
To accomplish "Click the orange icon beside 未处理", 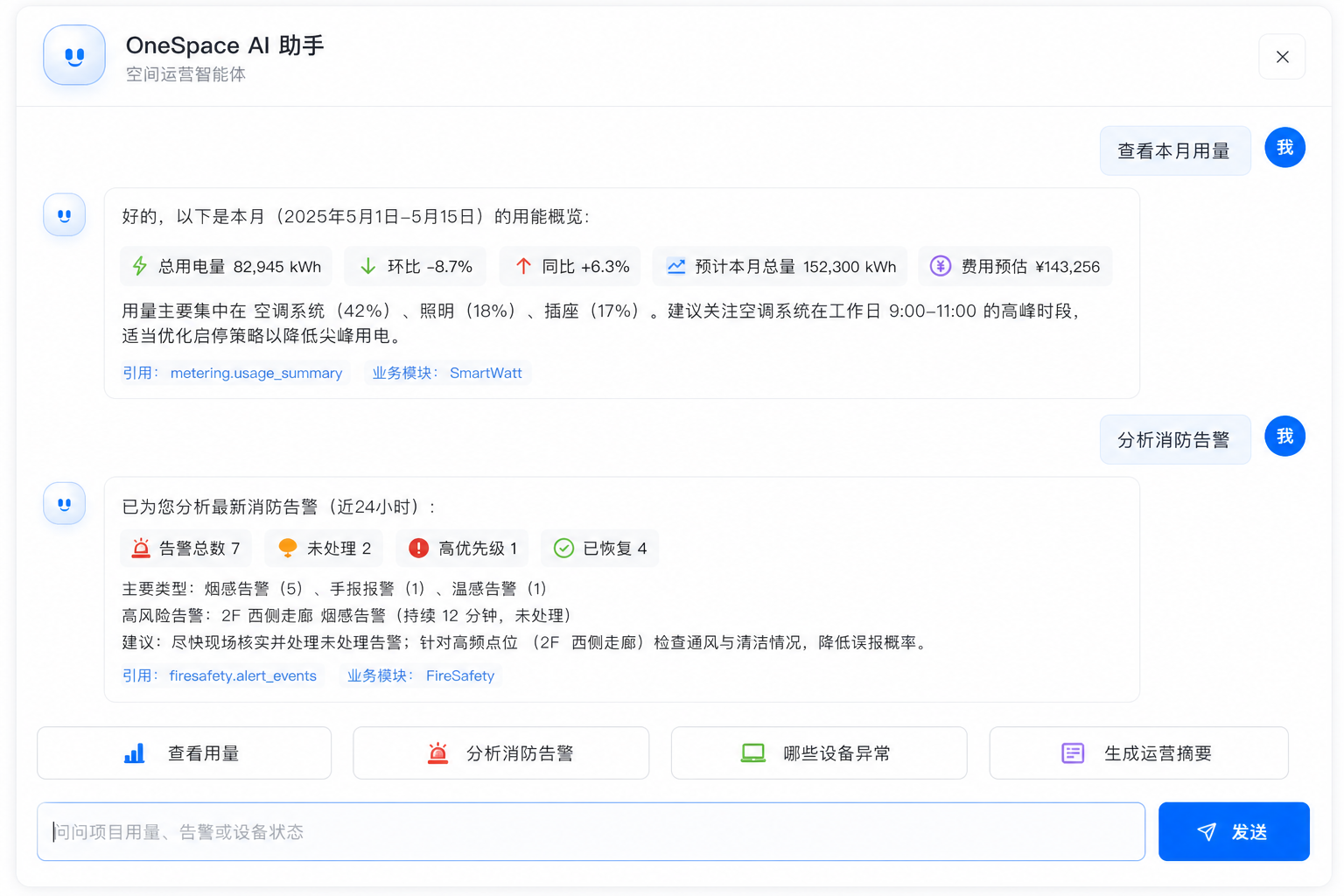I will pyautogui.click(x=287, y=549).
